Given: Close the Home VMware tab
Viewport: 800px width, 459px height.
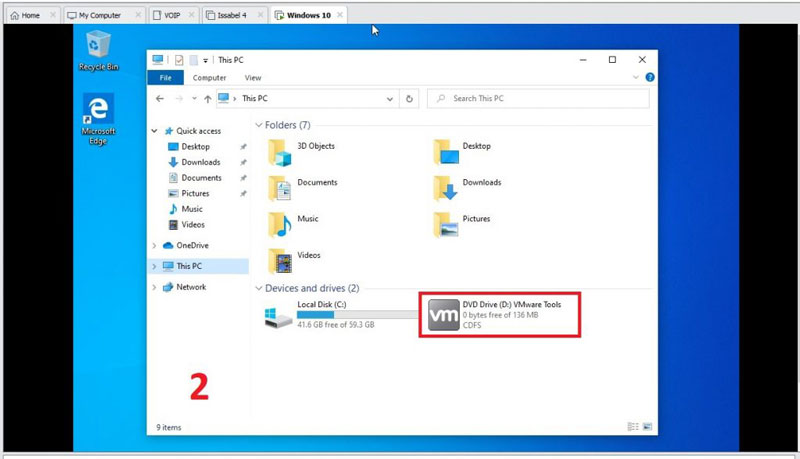Looking at the screenshot, I should (53, 15).
